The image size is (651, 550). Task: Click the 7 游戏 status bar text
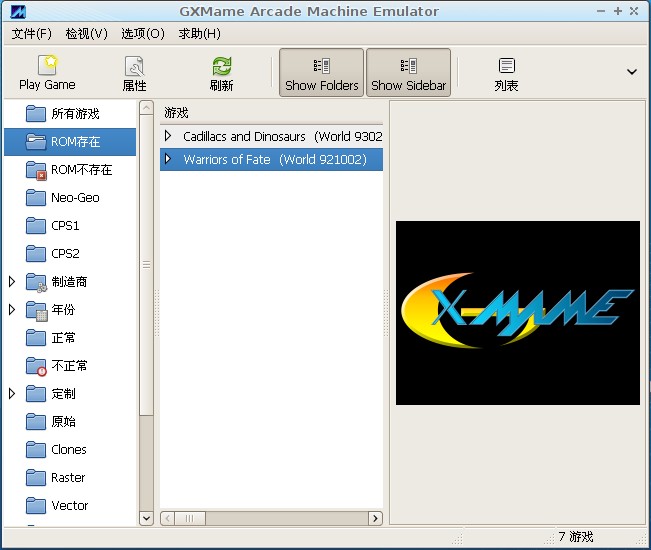575,537
